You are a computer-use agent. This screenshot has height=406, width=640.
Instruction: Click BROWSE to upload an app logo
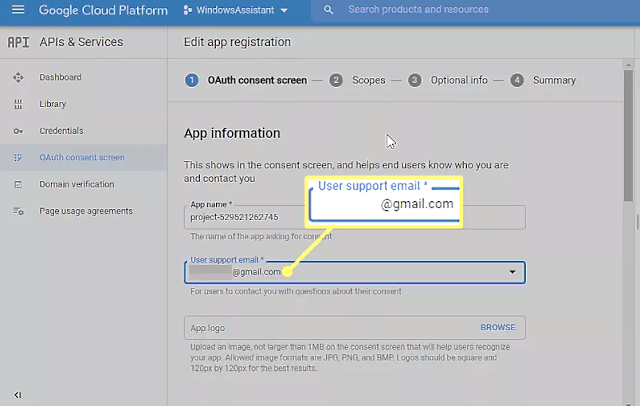(x=498, y=327)
